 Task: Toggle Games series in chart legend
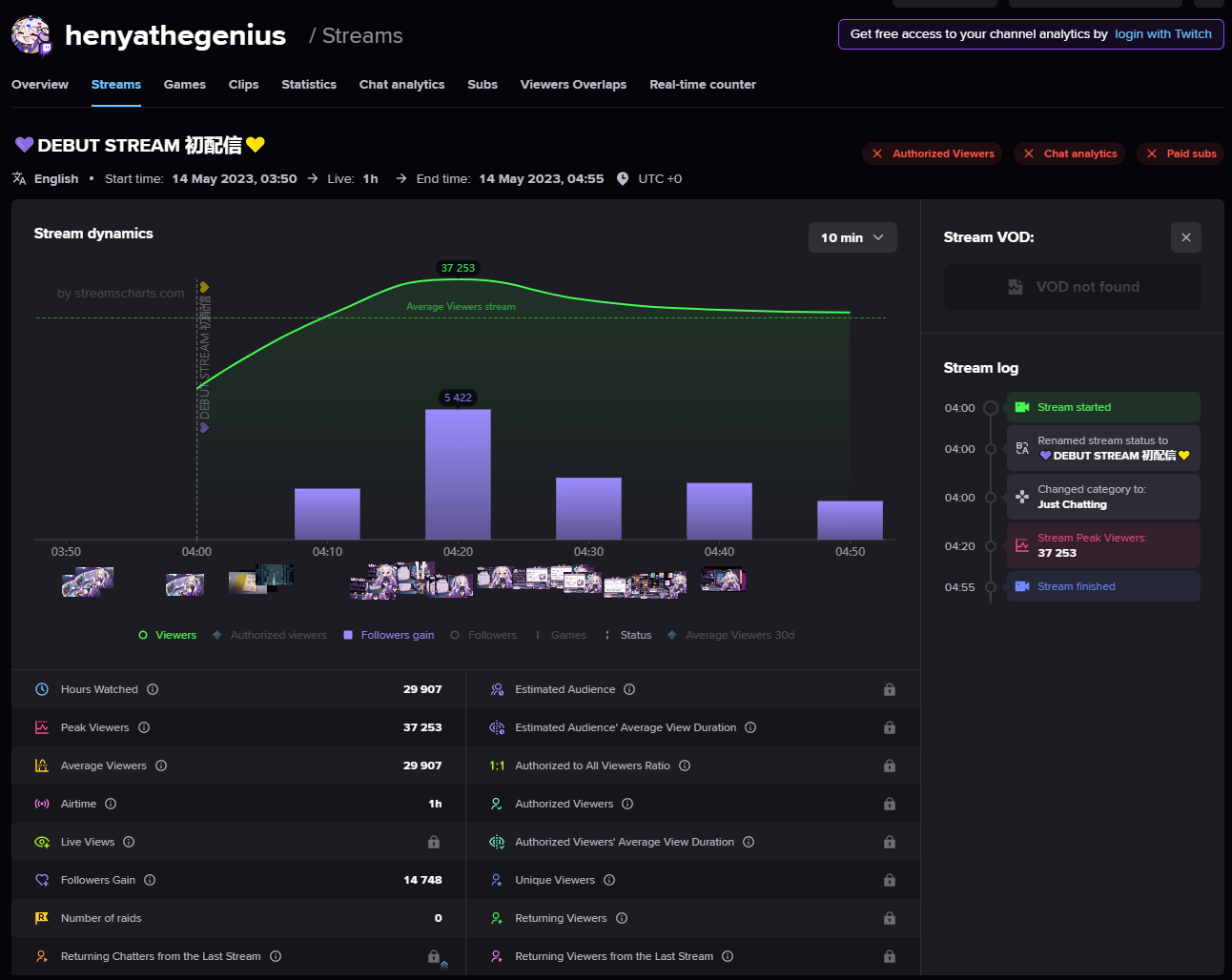(560, 635)
